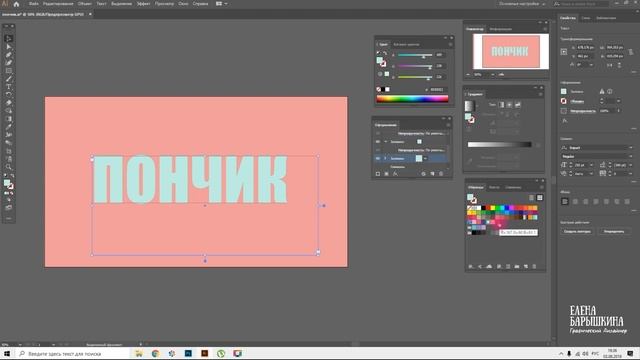Switch to thumbnail view in Swatches panel
The image size is (640, 360).
tap(540, 198)
